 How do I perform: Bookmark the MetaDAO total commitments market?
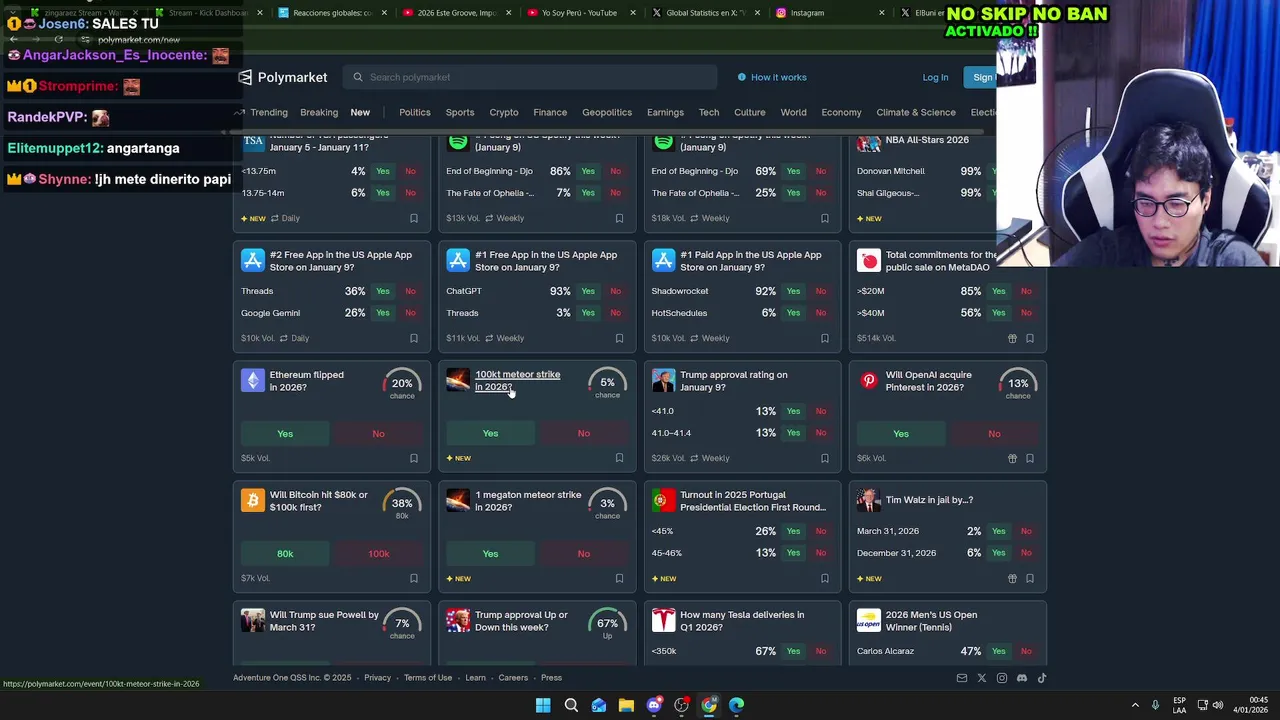point(1030,338)
